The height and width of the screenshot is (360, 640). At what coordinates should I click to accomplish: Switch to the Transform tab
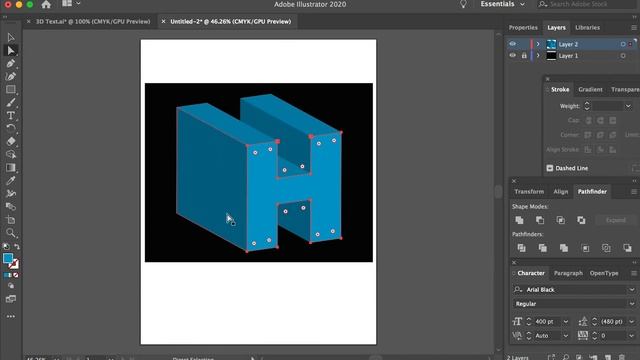pos(529,191)
